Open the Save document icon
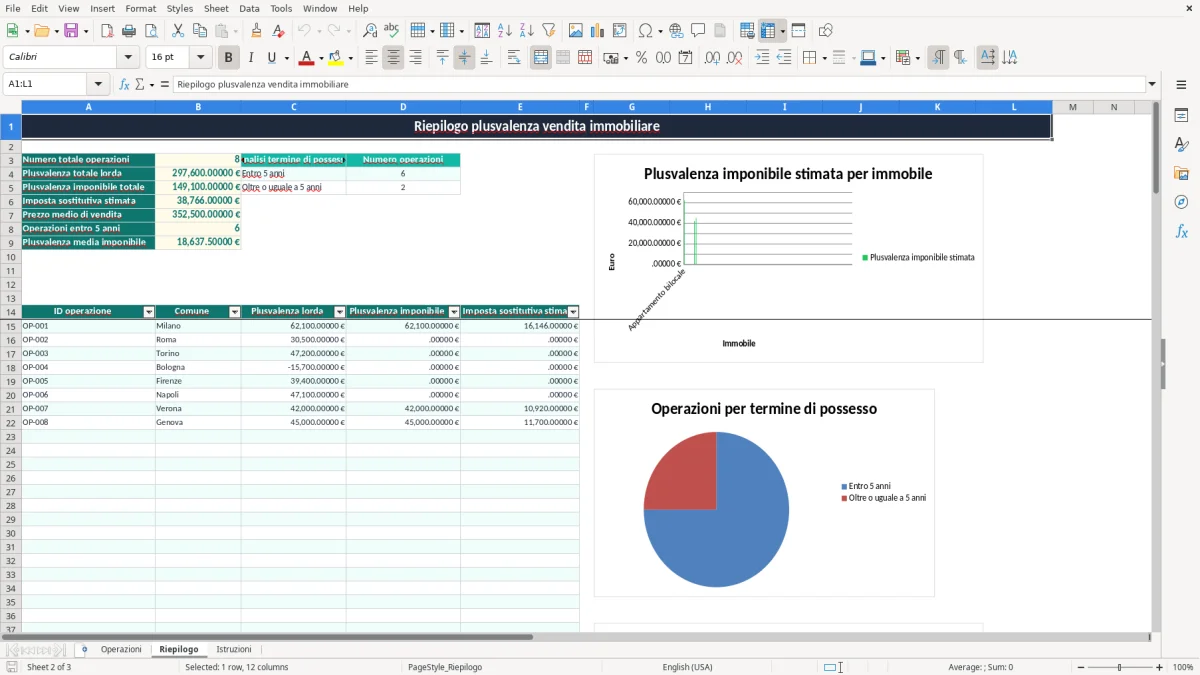The height and width of the screenshot is (675, 1200). [71, 31]
